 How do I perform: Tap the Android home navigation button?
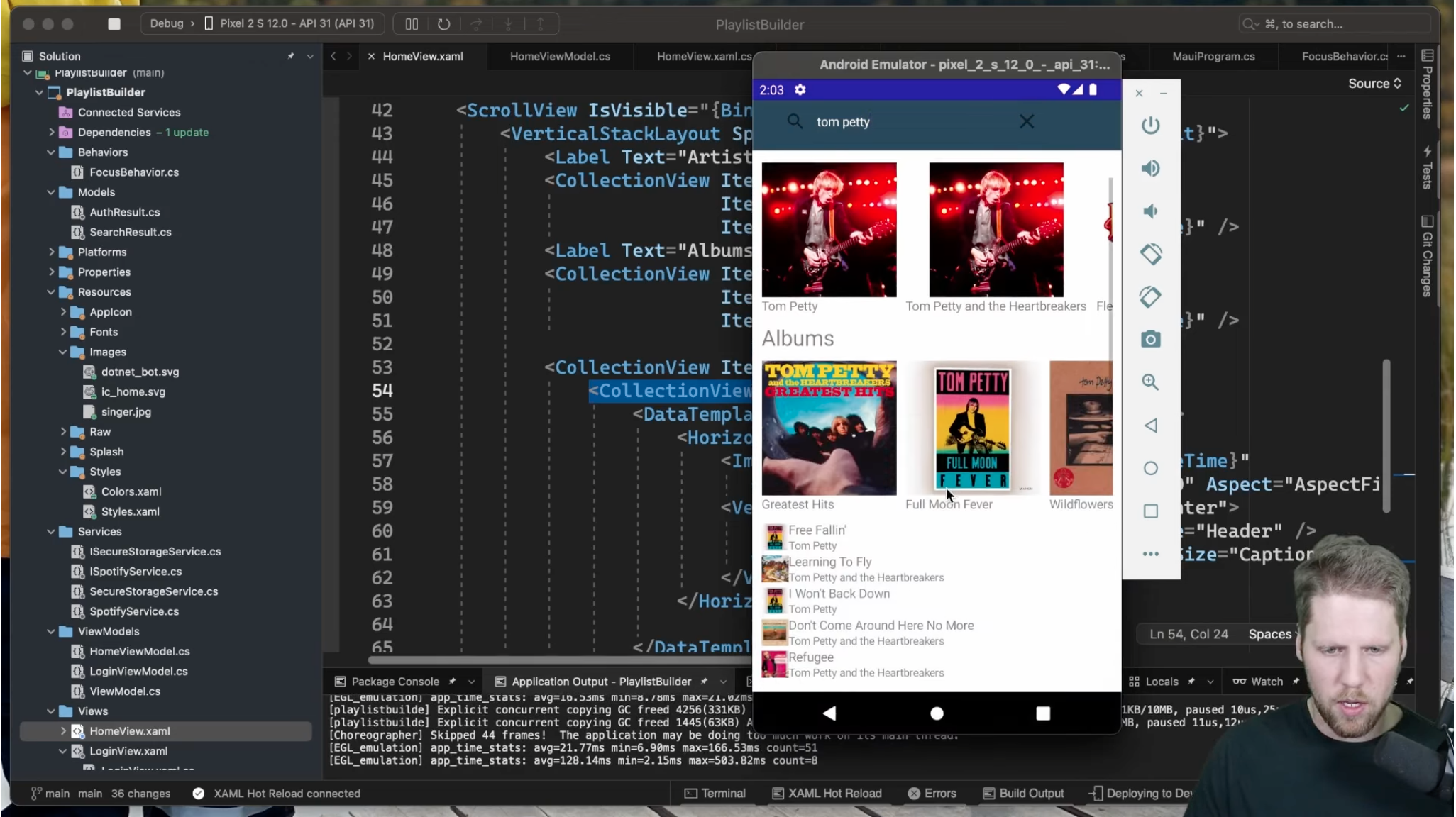937,713
